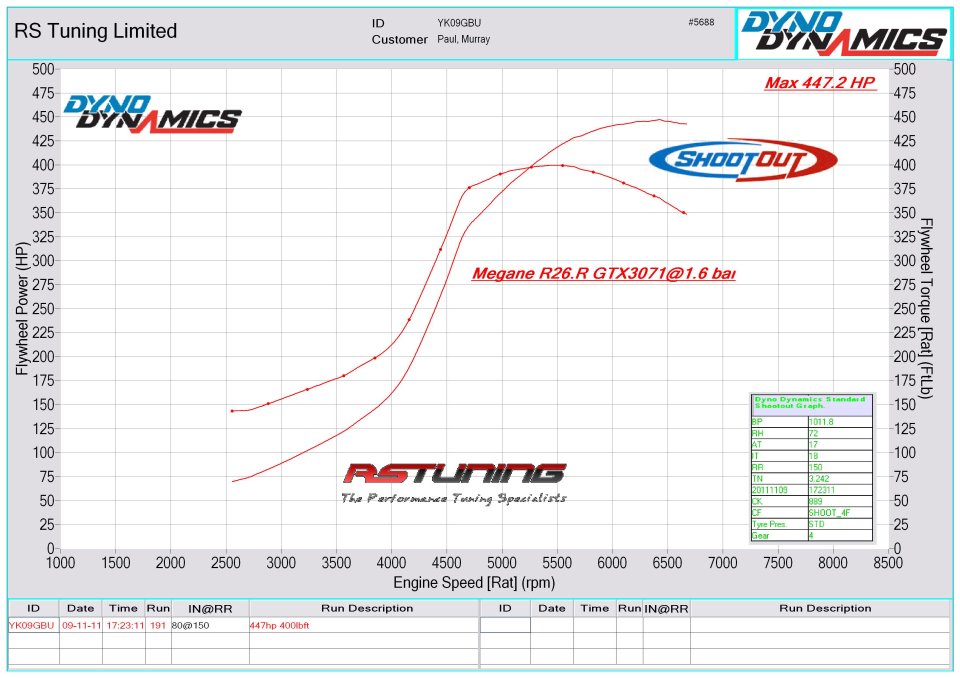Click the customer name Paul, Murray
960x678 pixels.
pyautogui.click(x=464, y=40)
